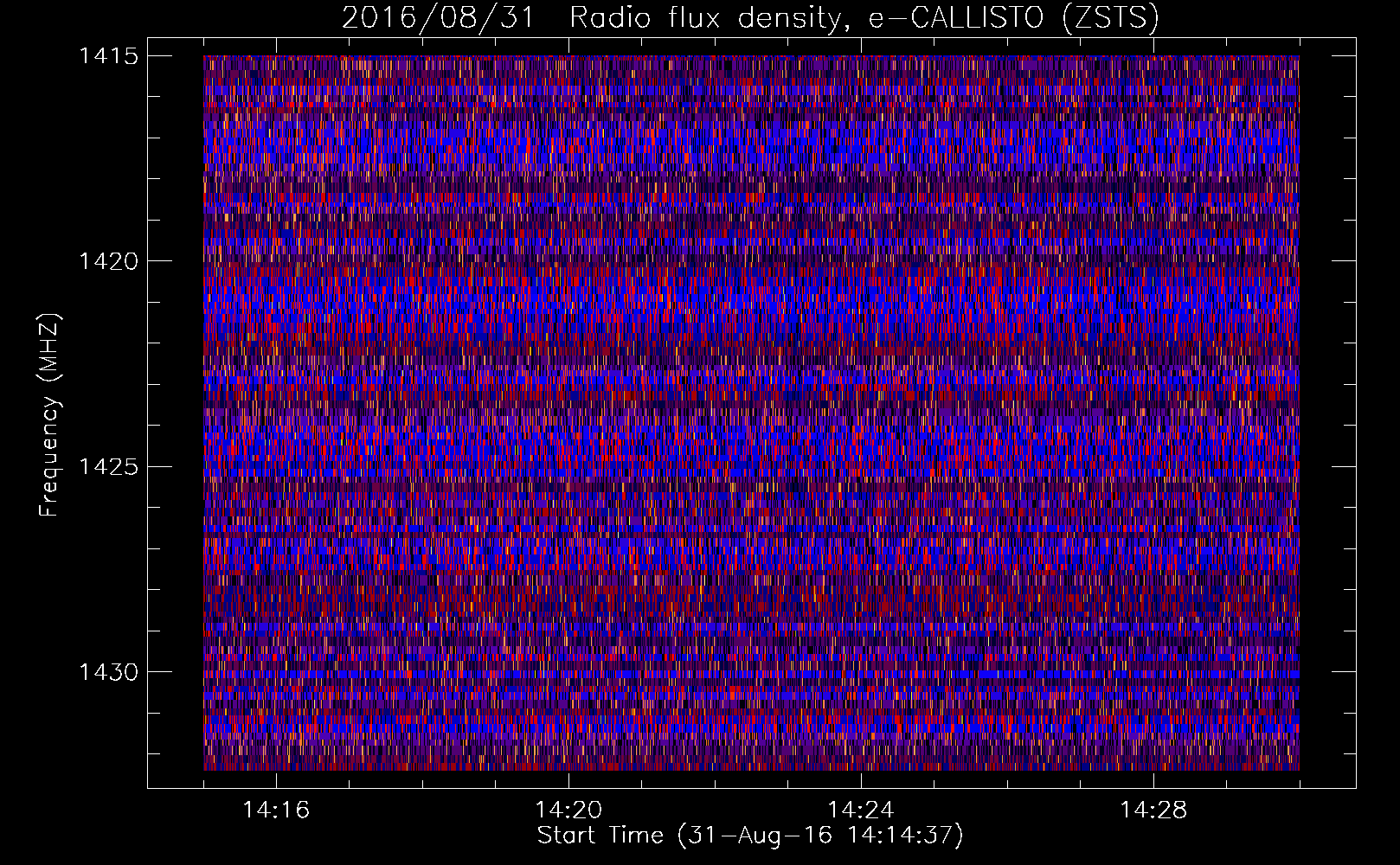
Task: Click the 14:20 time axis label
Action: pyautogui.click(x=568, y=811)
